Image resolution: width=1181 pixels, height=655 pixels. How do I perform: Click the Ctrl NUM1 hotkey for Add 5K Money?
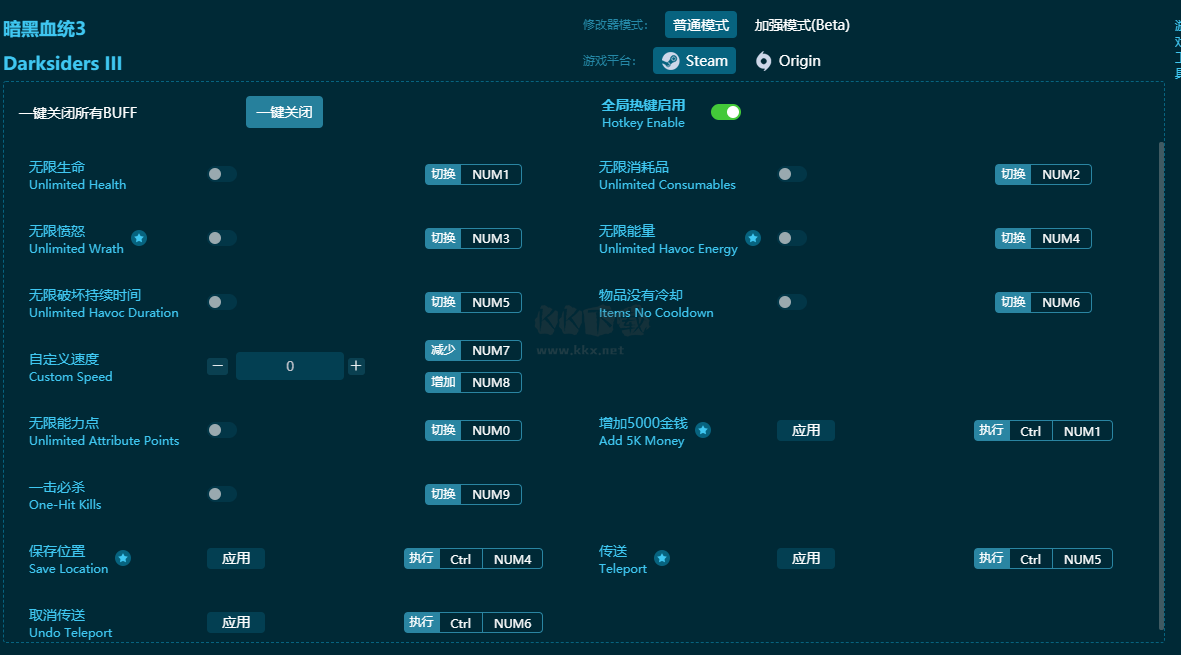click(x=1043, y=431)
